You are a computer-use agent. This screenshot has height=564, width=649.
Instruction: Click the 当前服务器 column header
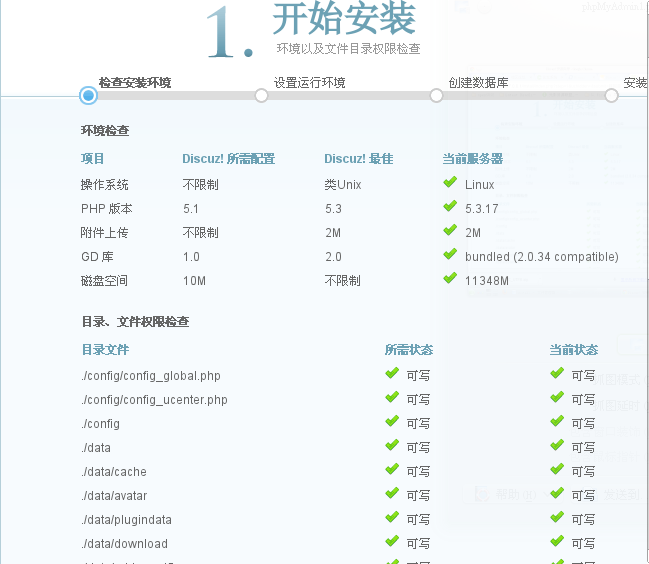(x=473, y=158)
